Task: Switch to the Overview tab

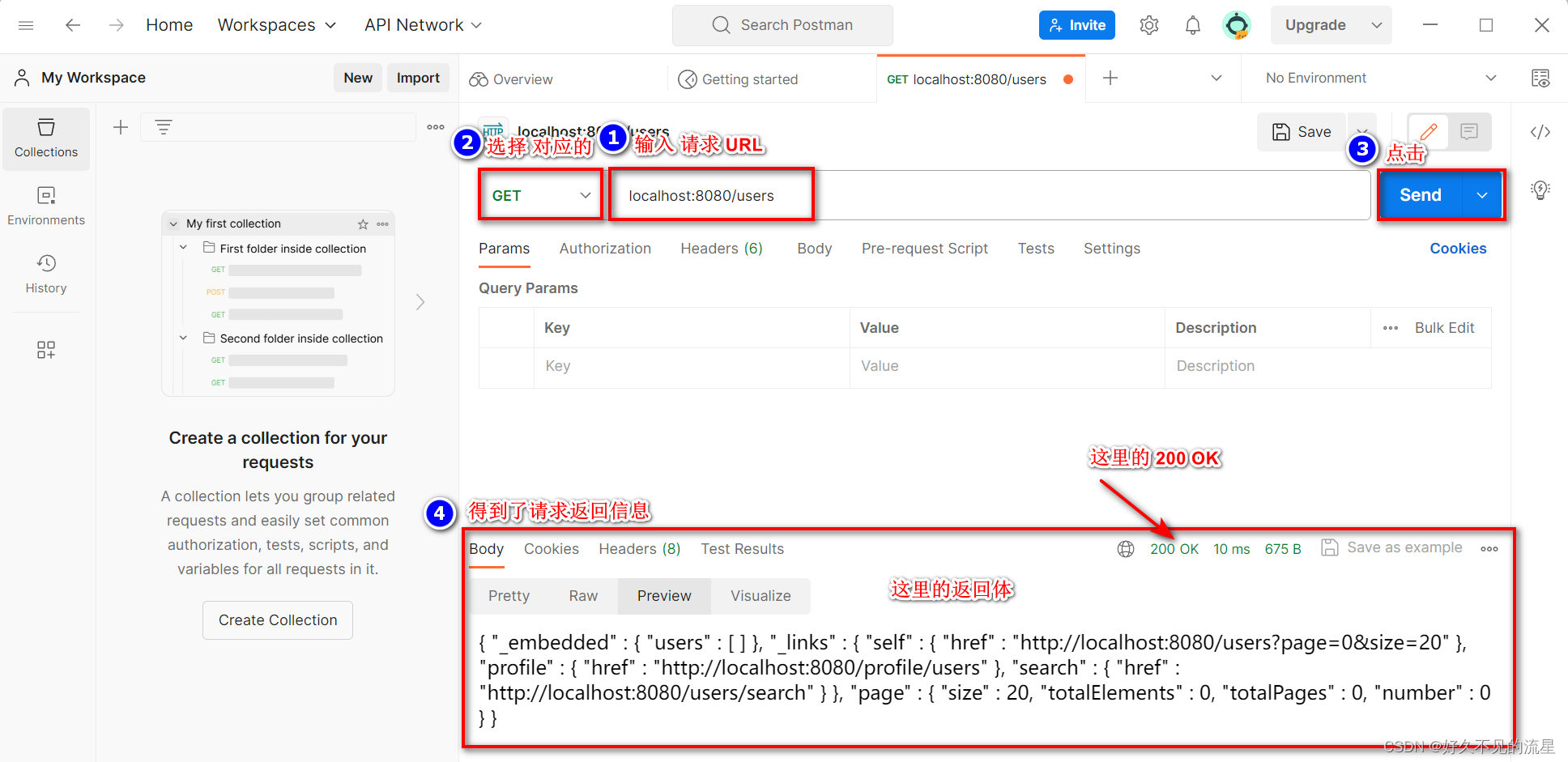Action: [511, 79]
